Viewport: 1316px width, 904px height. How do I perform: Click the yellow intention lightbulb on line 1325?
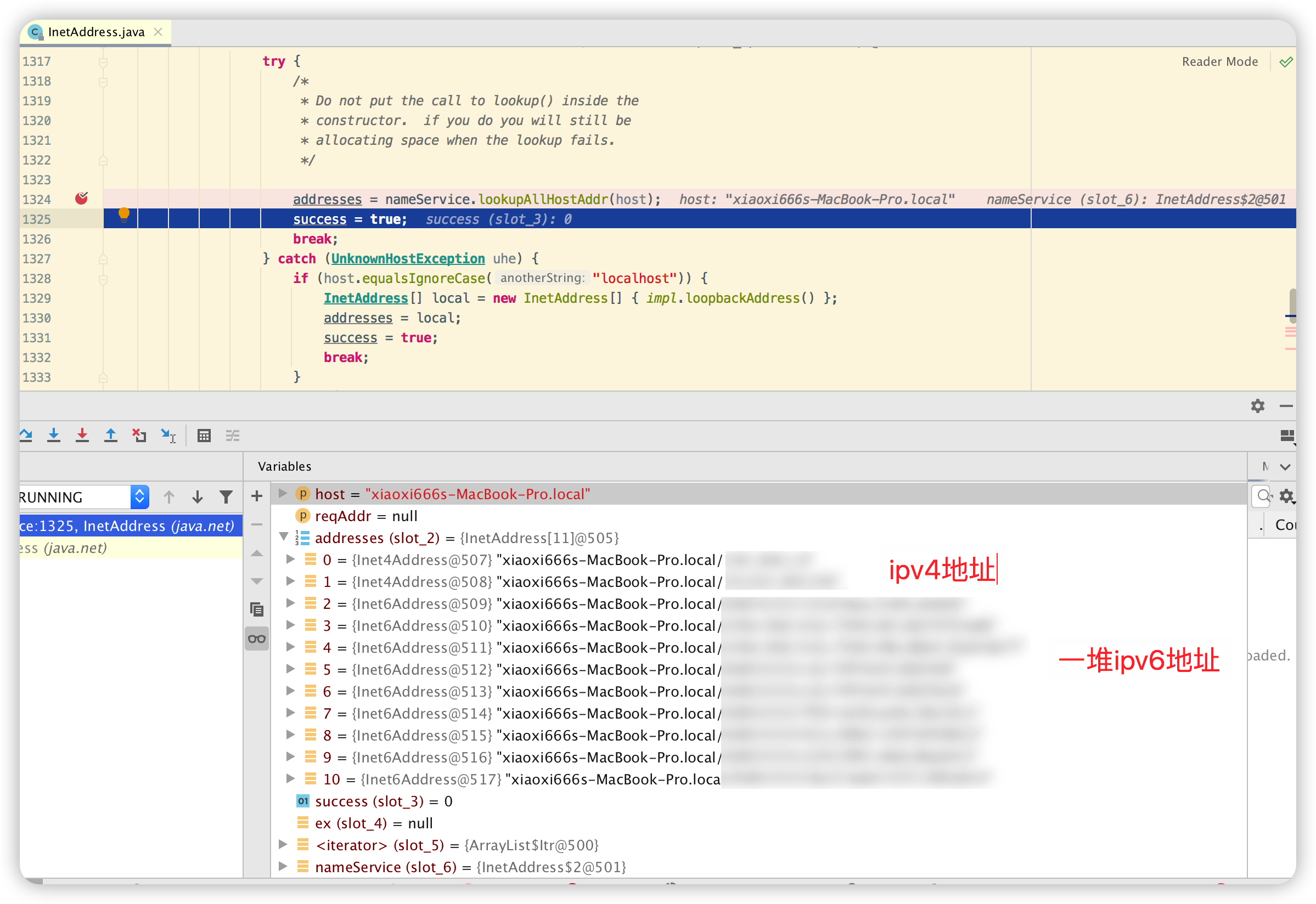(x=123, y=214)
